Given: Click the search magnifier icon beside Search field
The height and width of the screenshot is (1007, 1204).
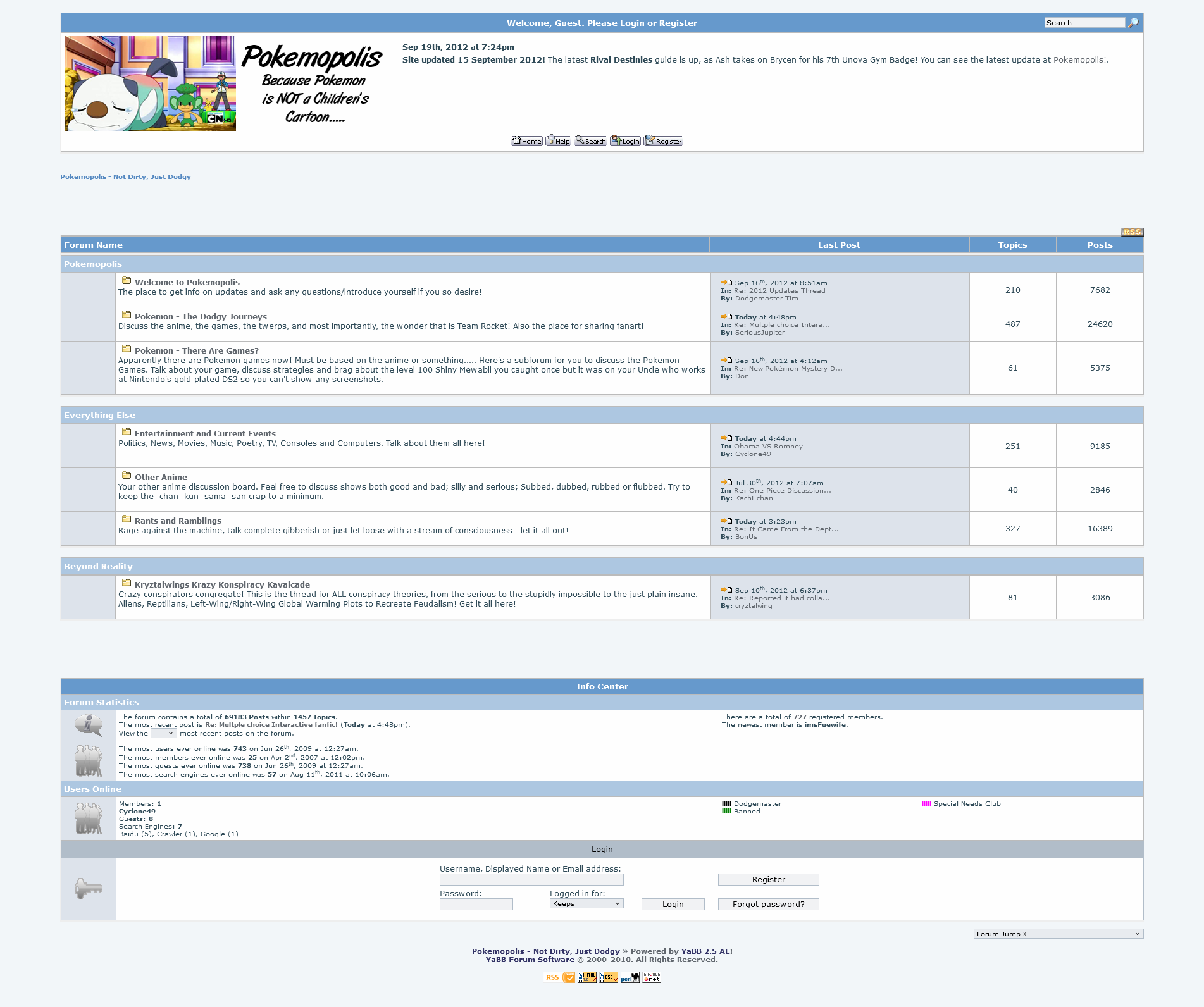Looking at the screenshot, I should click(1133, 23).
